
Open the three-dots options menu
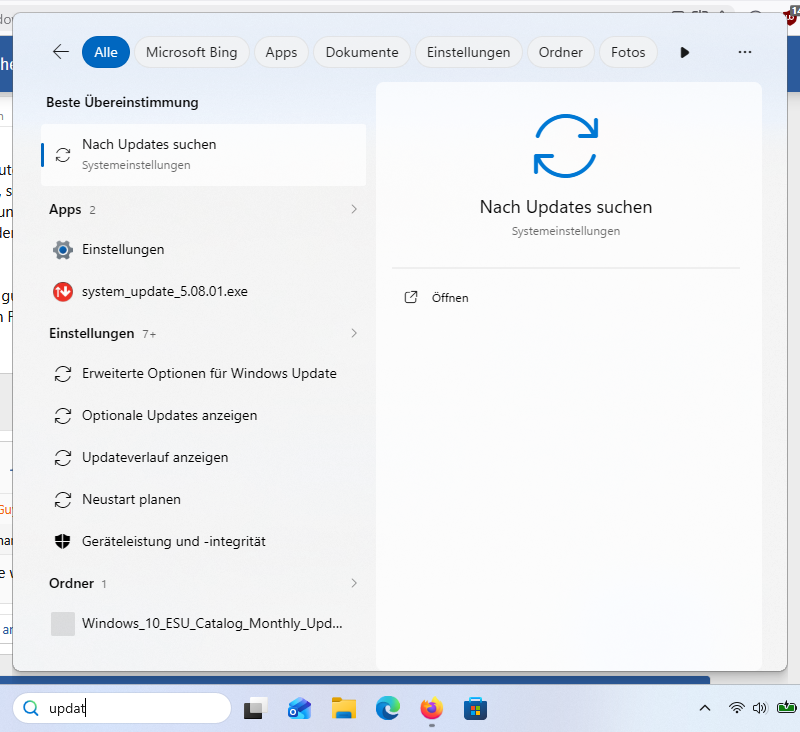[744, 52]
